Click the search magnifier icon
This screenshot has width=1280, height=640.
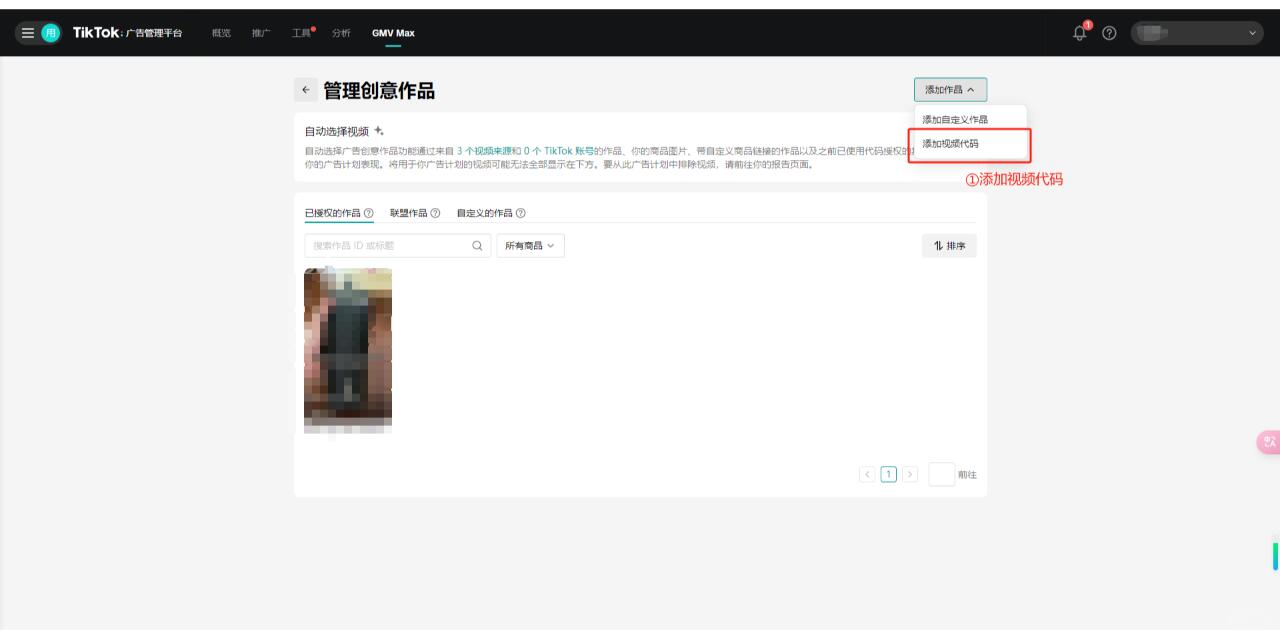click(477, 245)
